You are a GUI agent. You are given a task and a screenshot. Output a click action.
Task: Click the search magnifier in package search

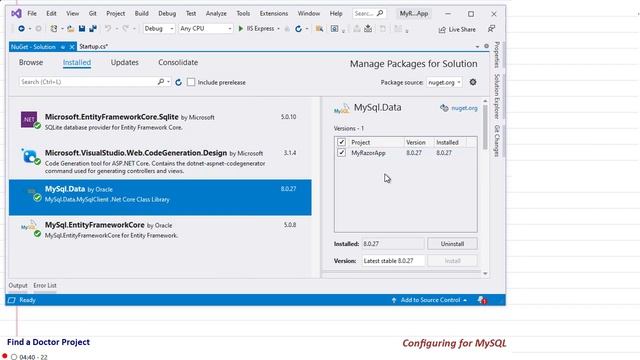coord(160,82)
